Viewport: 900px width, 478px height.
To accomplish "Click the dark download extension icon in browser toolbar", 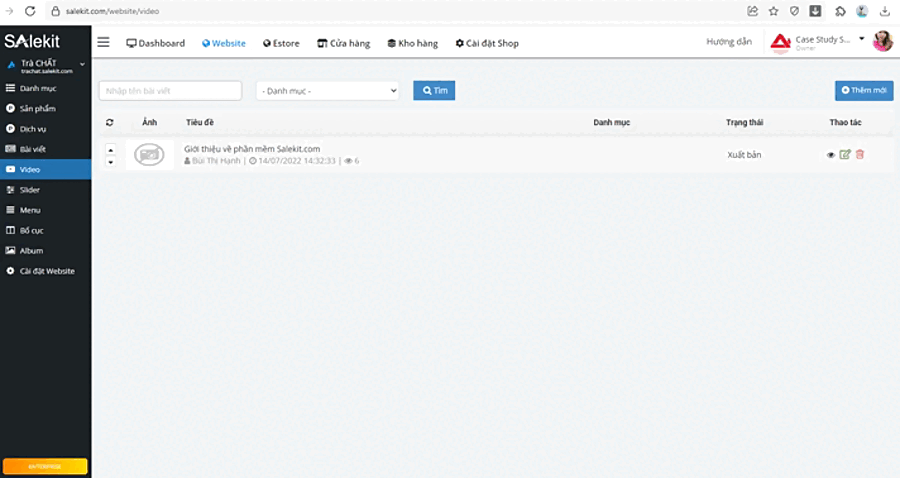I will tap(815, 11).
